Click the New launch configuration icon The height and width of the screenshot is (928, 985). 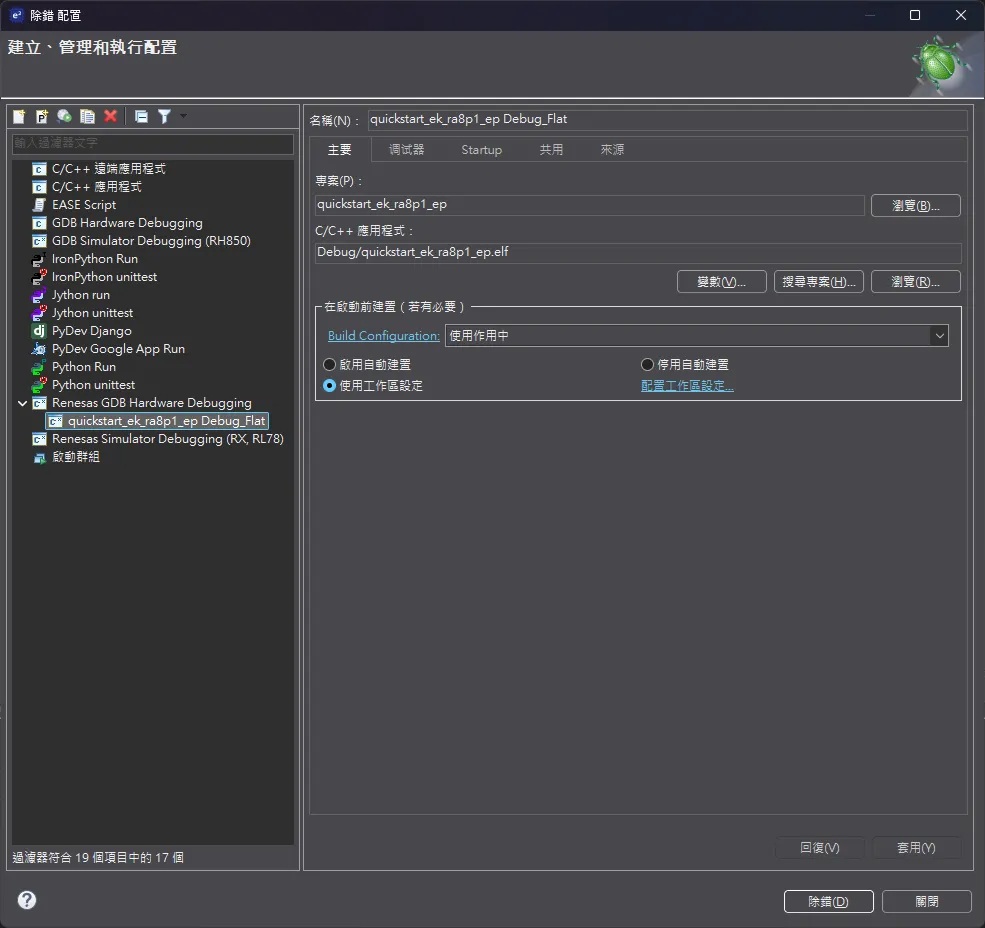click(19, 116)
